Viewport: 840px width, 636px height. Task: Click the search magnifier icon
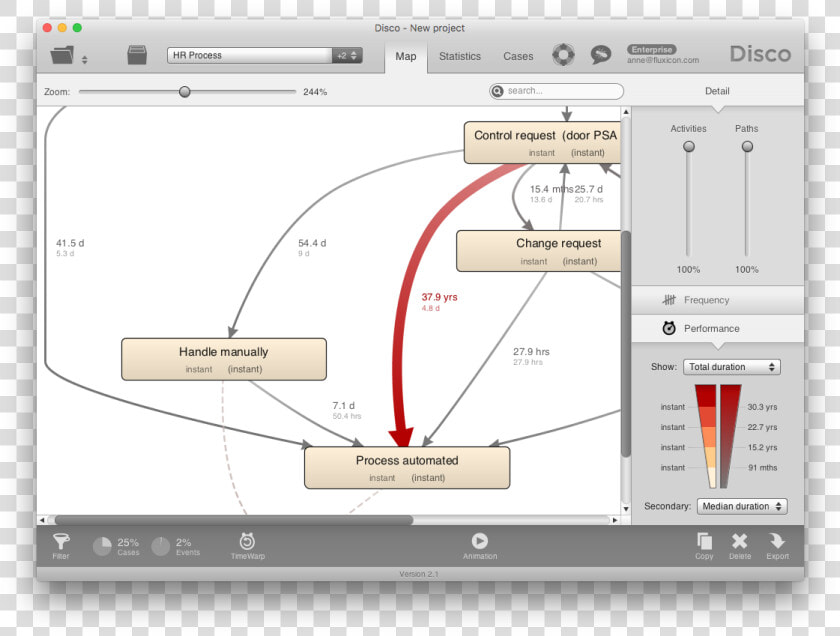pyautogui.click(x=498, y=91)
